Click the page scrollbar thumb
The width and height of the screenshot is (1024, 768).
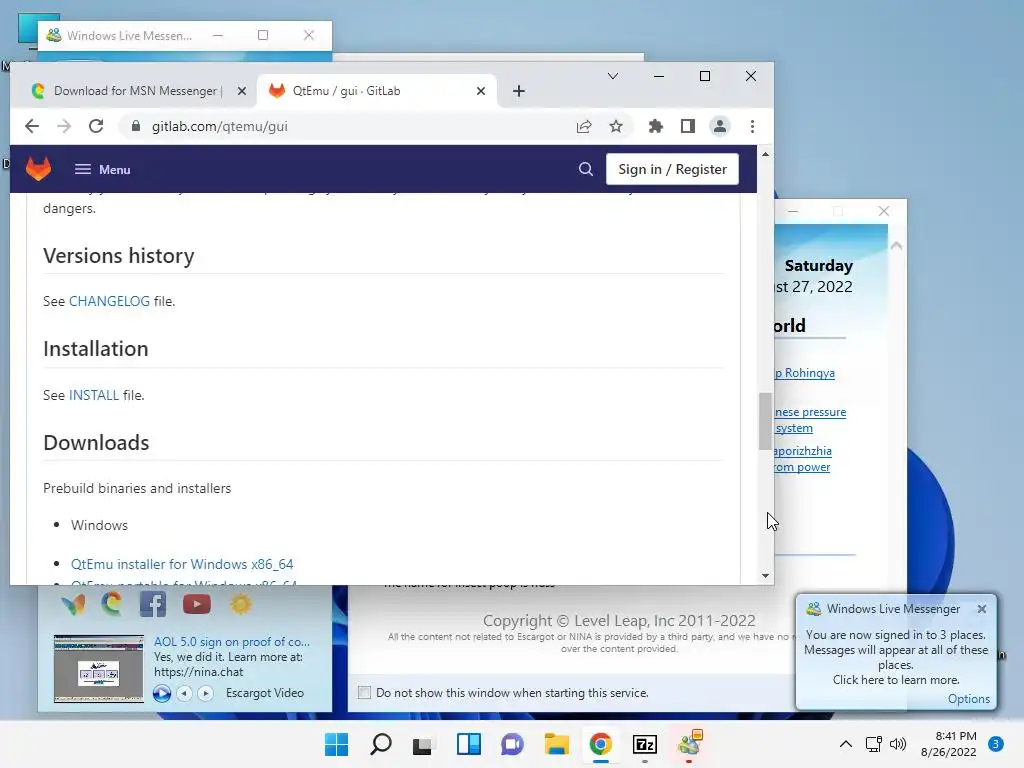pos(765,421)
